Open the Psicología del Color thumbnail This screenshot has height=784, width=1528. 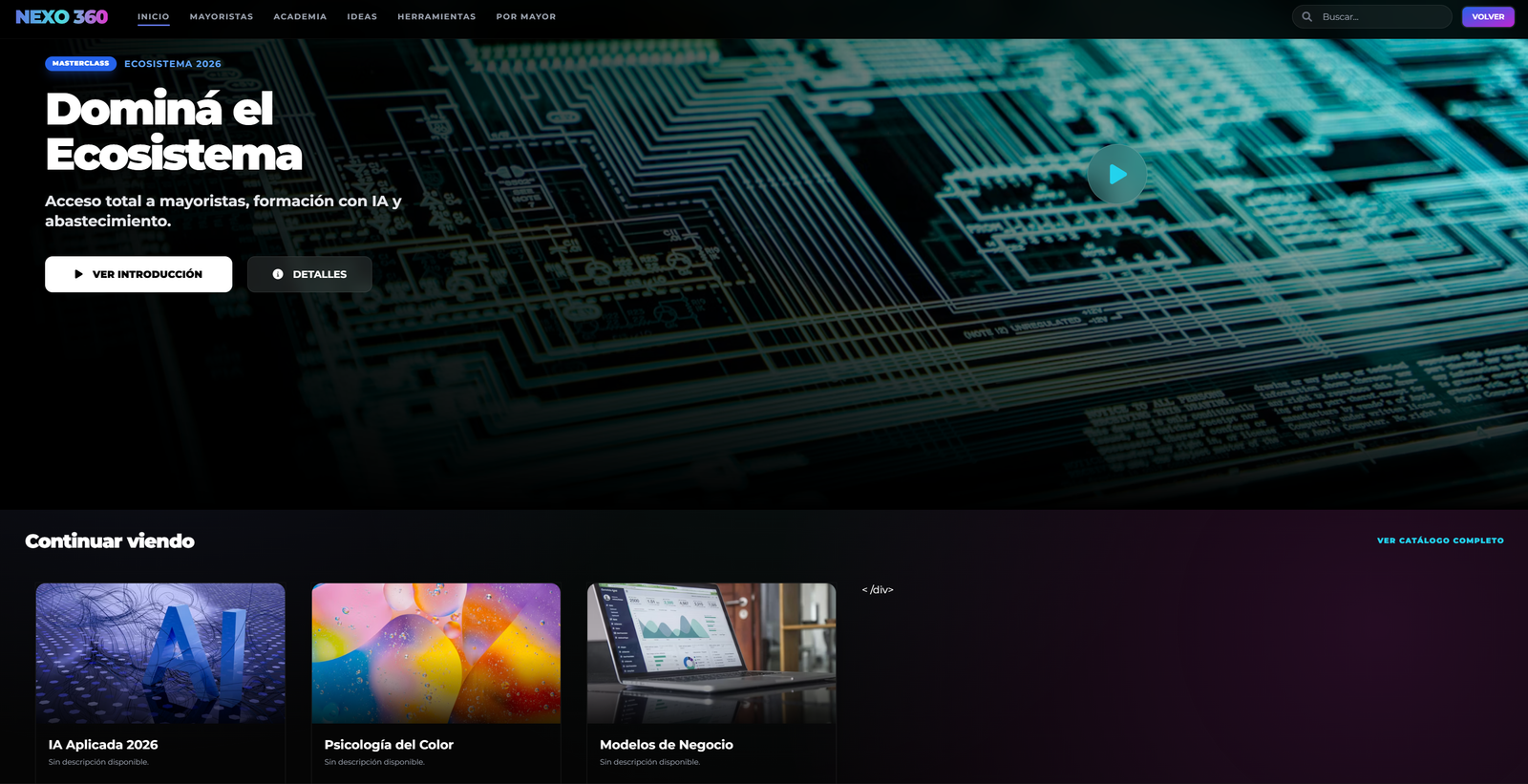[436, 653]
